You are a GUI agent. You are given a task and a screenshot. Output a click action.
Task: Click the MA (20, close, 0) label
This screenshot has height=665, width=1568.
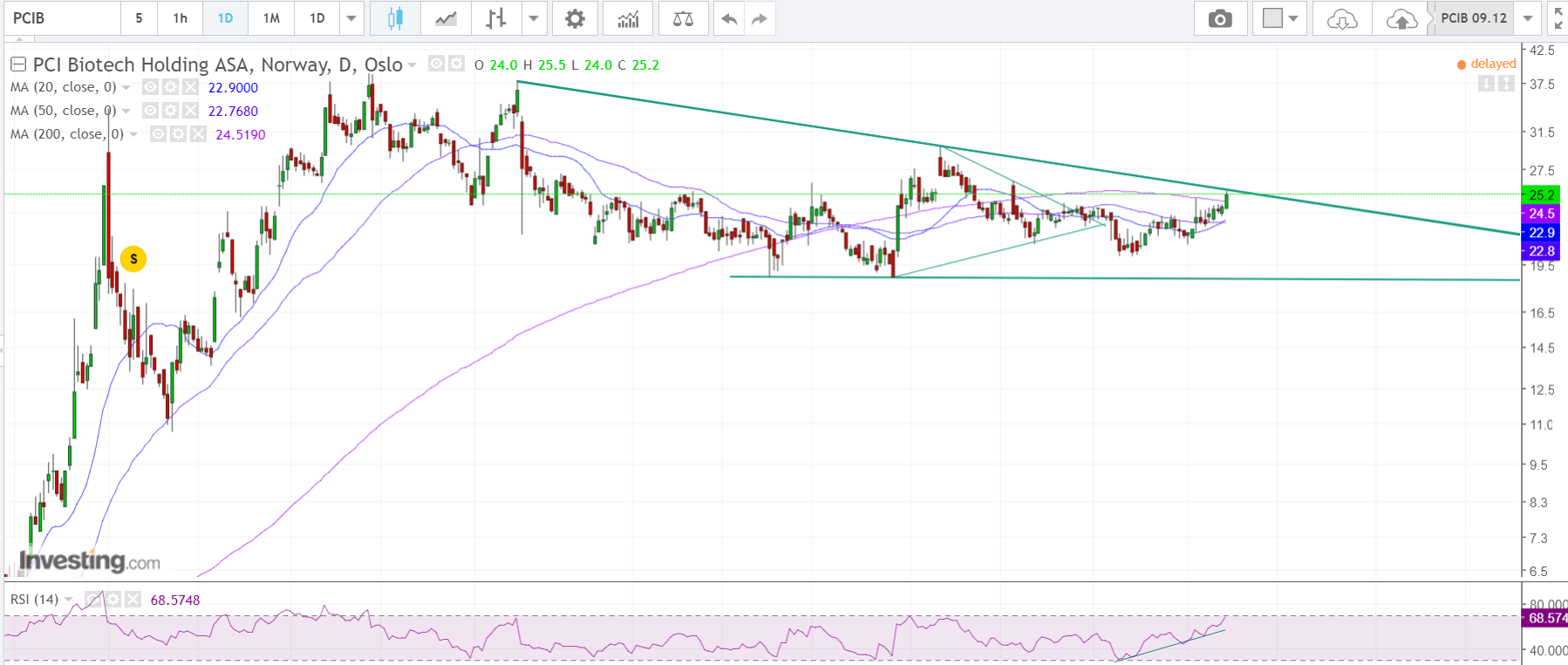tap(64, 87)
